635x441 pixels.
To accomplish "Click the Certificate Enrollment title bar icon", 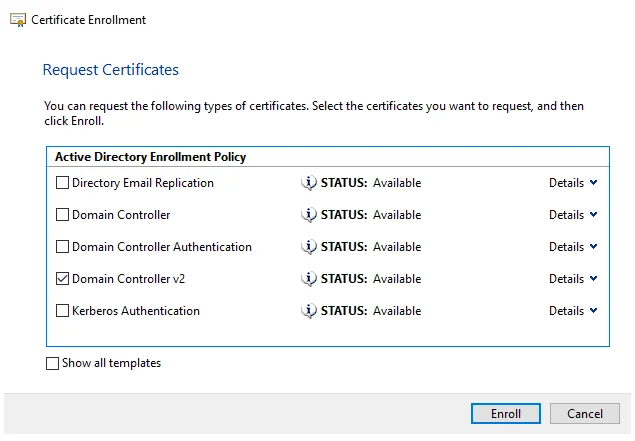I will 18,20.
